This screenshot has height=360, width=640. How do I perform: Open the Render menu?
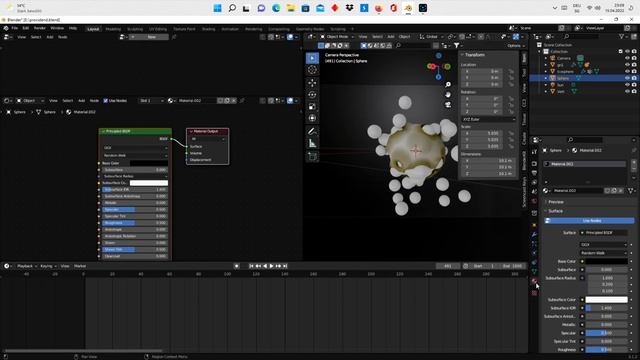coord(40,28)
